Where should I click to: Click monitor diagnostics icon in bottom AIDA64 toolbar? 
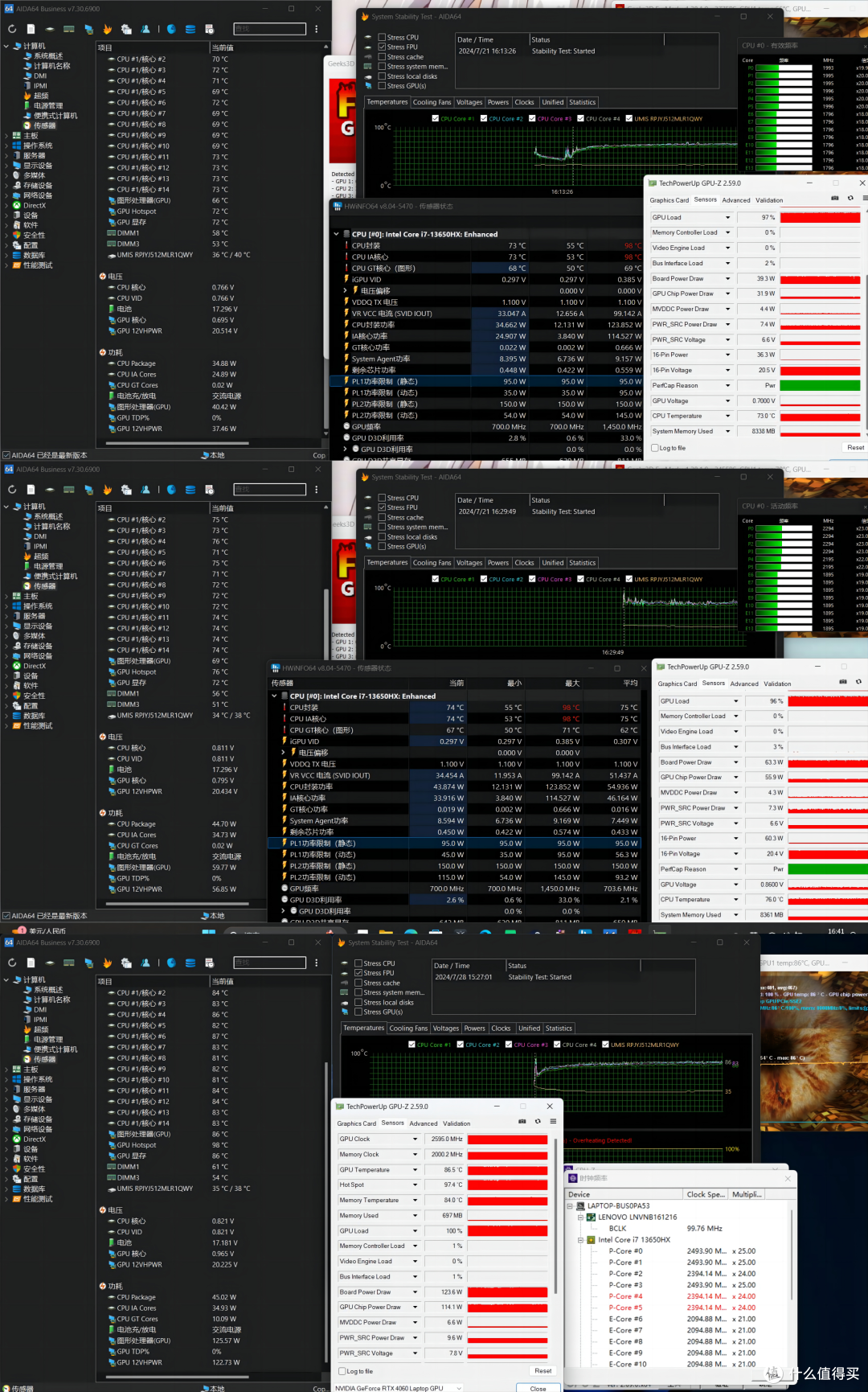click(x=88, y=963)
